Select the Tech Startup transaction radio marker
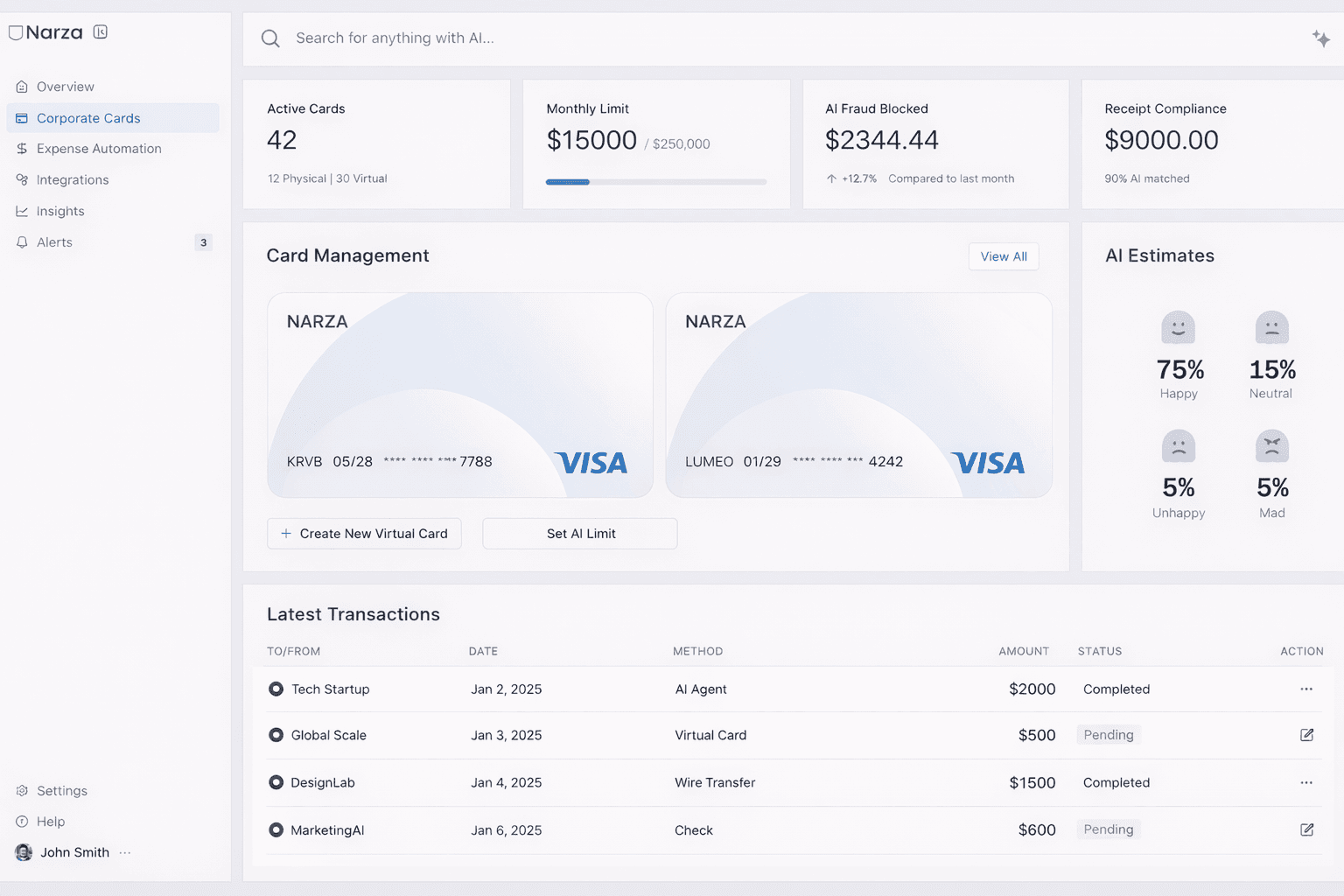 276,689
